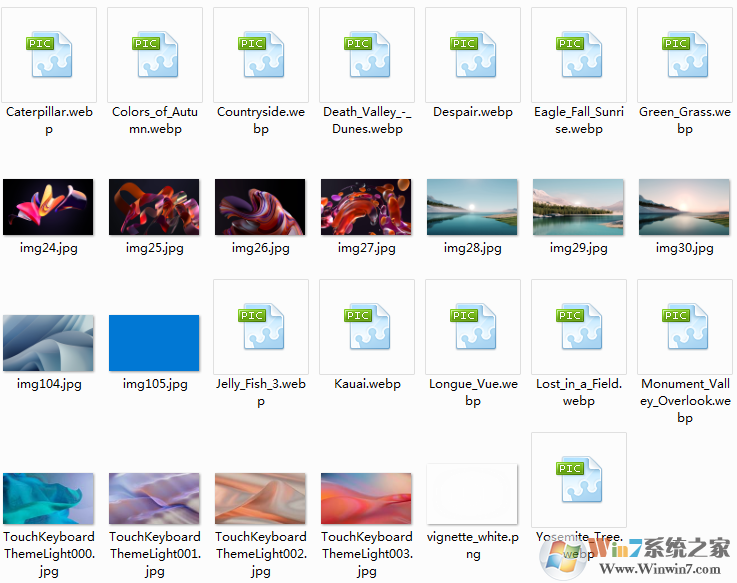Click the img25.jpg thumbnail
This screenshot has height=583, width=737.
(154, 207)
